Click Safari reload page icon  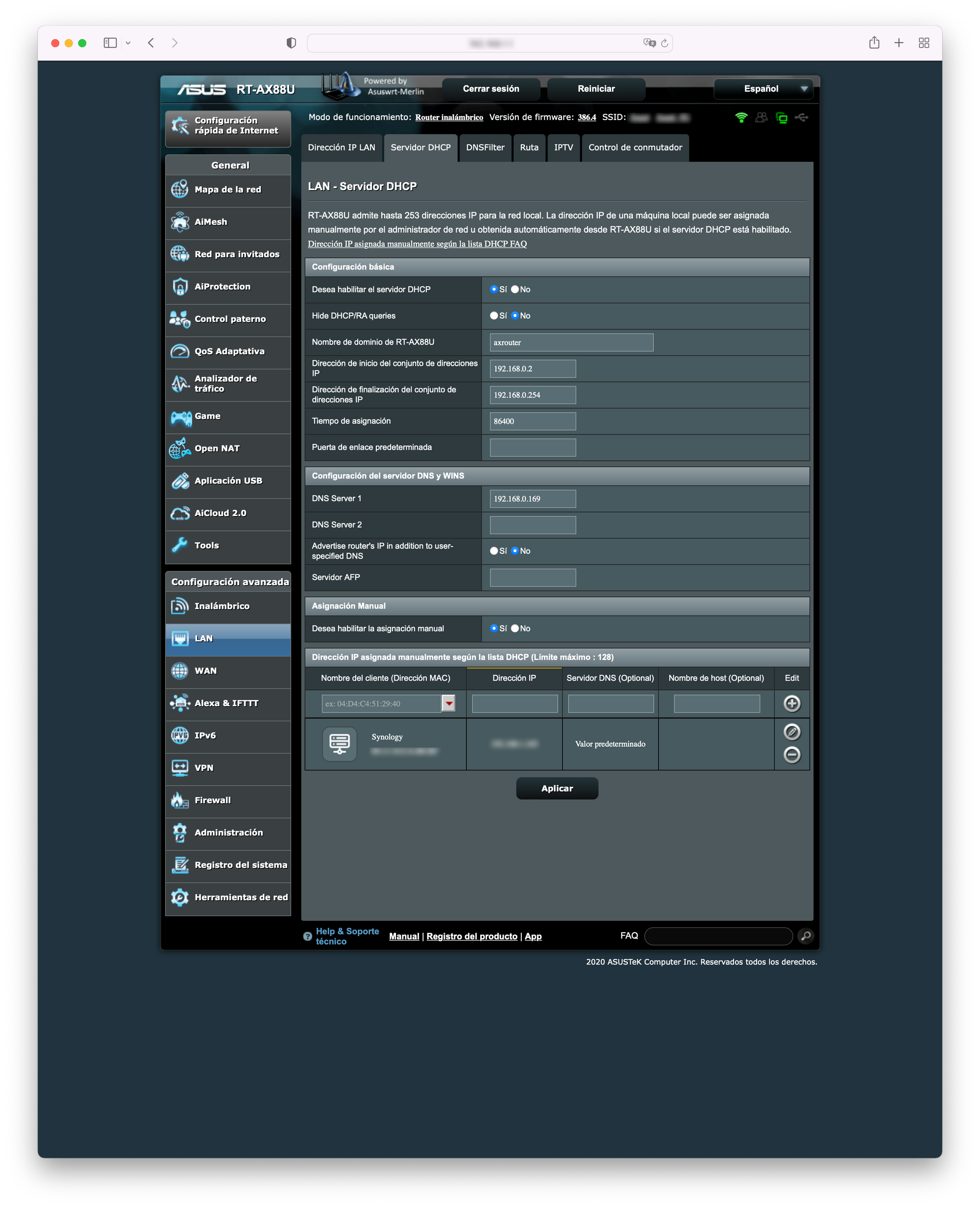[x=664, y=43]
